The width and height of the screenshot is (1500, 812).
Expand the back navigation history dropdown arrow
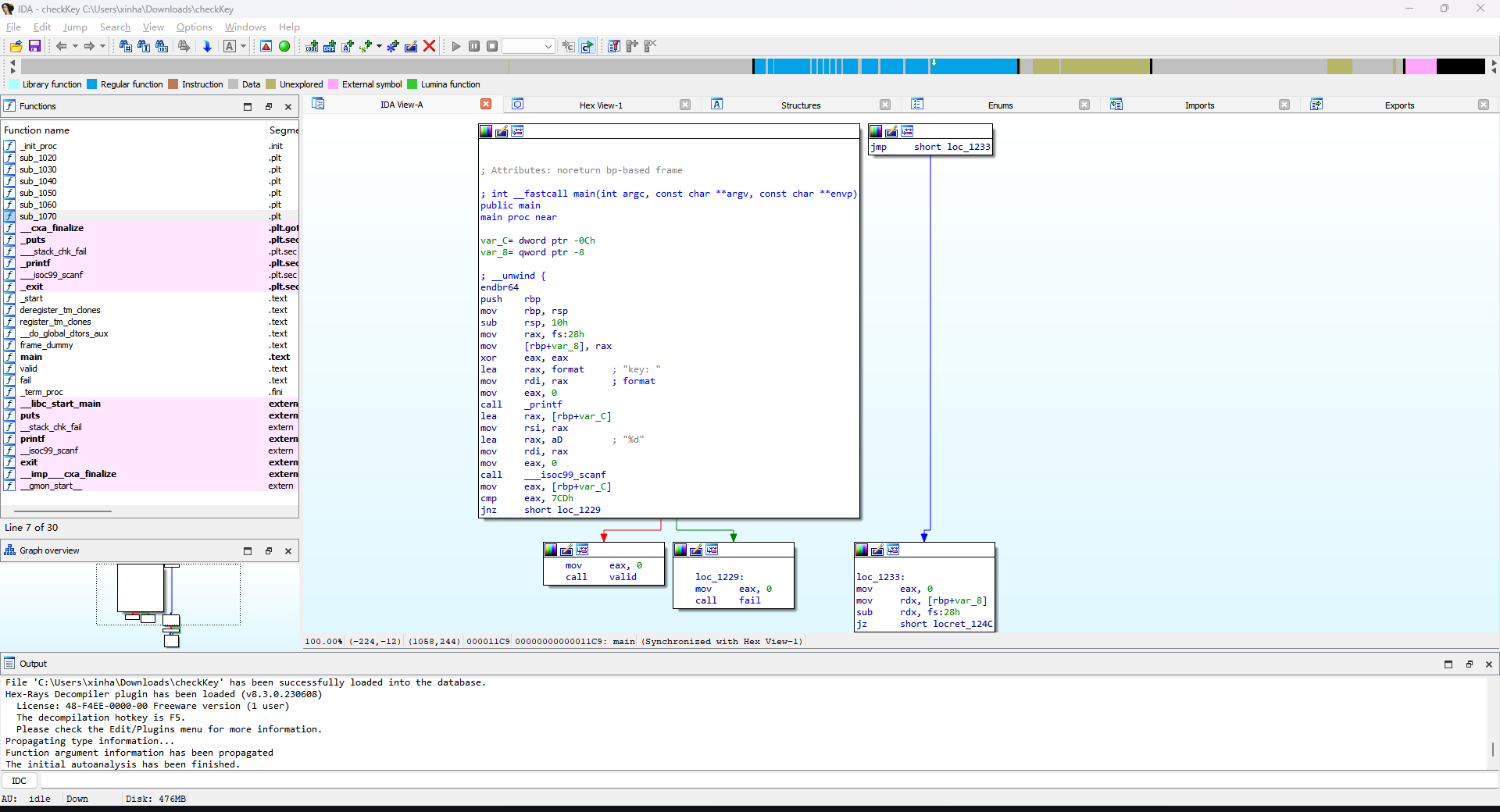tap(75, 47)
